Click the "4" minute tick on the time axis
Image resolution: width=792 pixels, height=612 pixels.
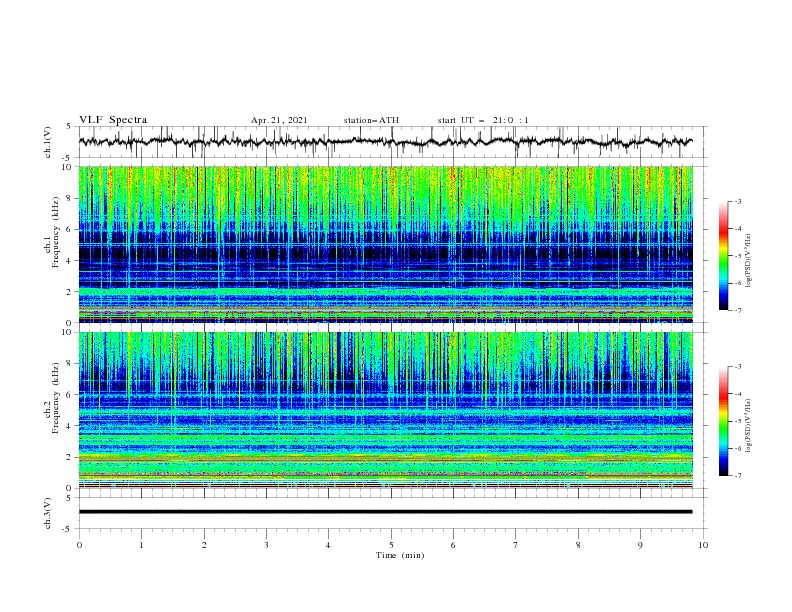328,545
